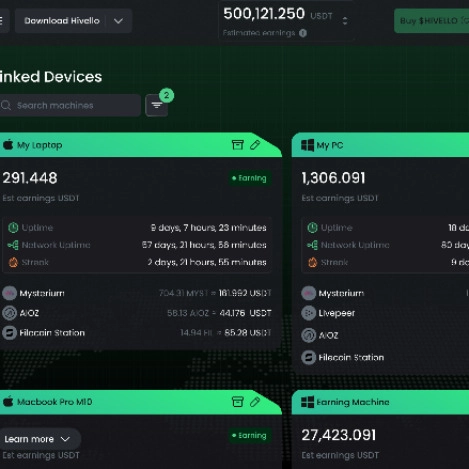Expand the Learn more chevron

tap(65, 439)
